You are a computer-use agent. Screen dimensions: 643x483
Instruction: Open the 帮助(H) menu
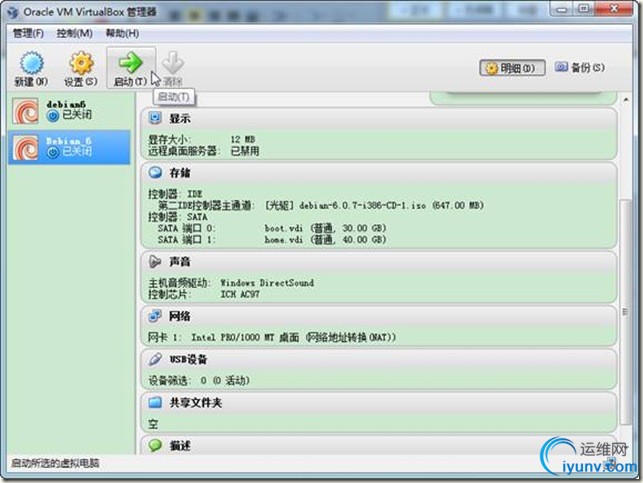(122, 33)
